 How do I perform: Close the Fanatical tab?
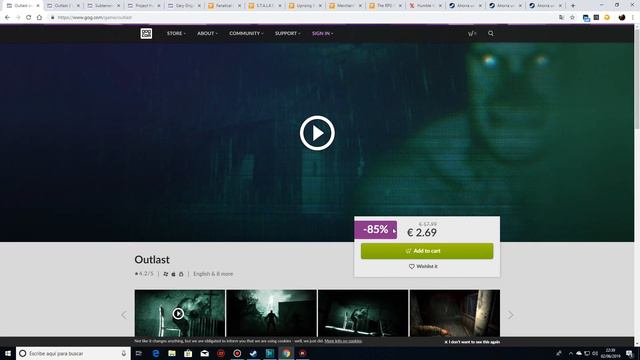pos(240,6)
